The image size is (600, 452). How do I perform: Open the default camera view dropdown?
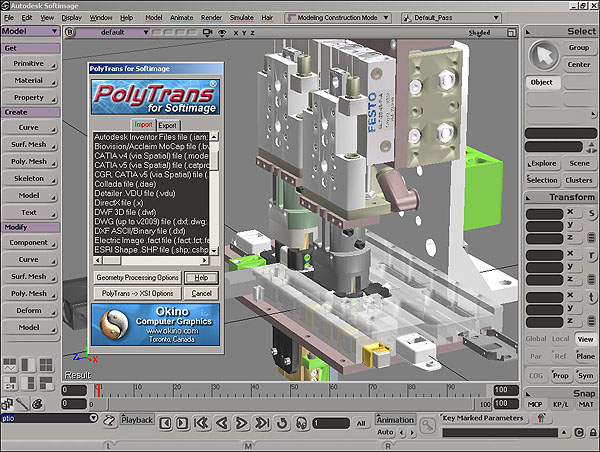tap(112, 33)
